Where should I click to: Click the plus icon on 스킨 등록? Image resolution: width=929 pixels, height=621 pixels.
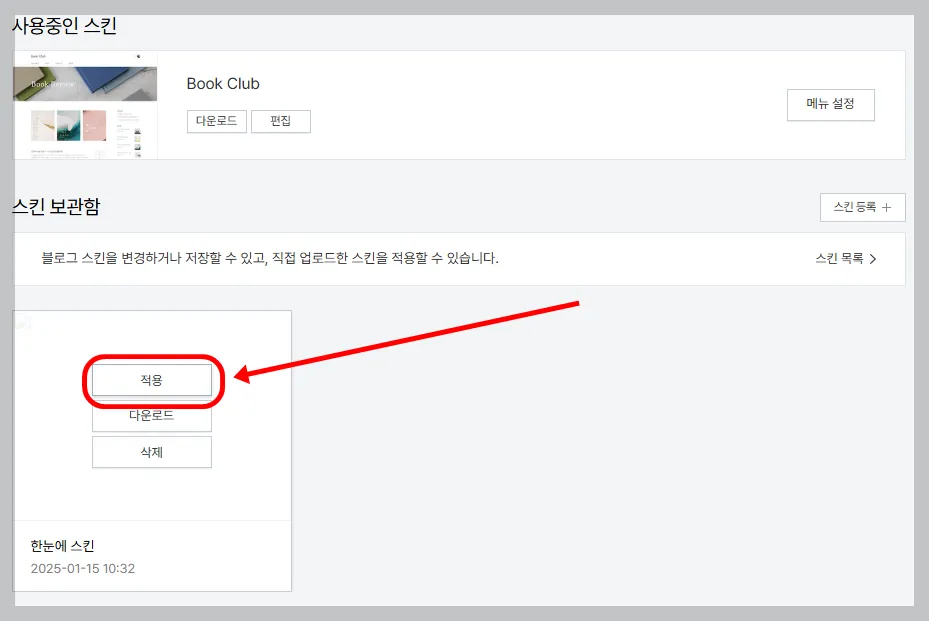click(886, 208)
